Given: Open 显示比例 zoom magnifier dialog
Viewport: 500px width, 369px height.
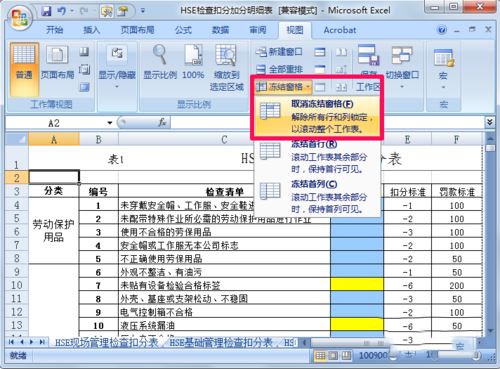Looking at the screenshot, I should coord(160,62).
